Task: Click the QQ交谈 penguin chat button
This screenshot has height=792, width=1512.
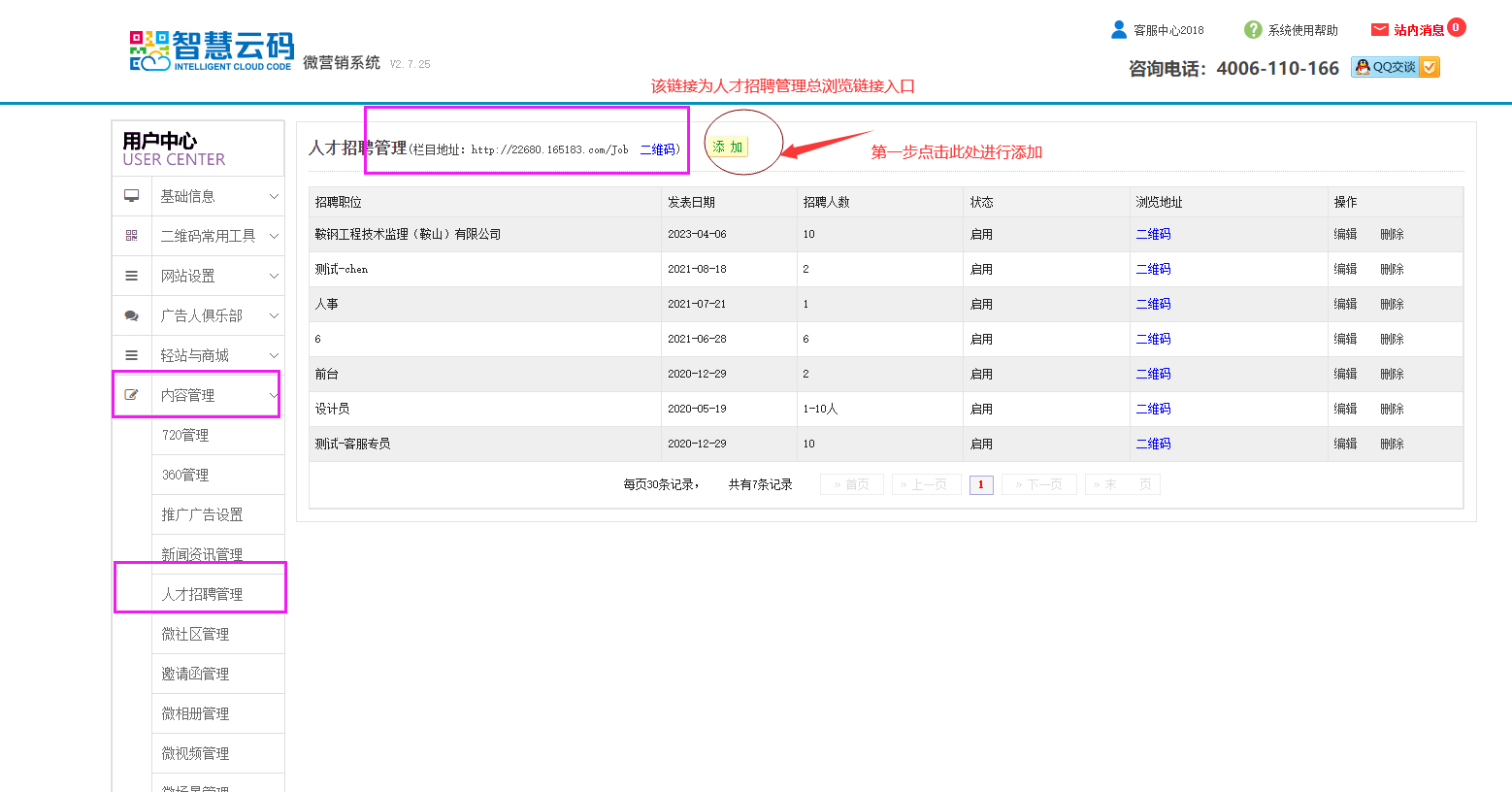Action: tap(1395, 67)
